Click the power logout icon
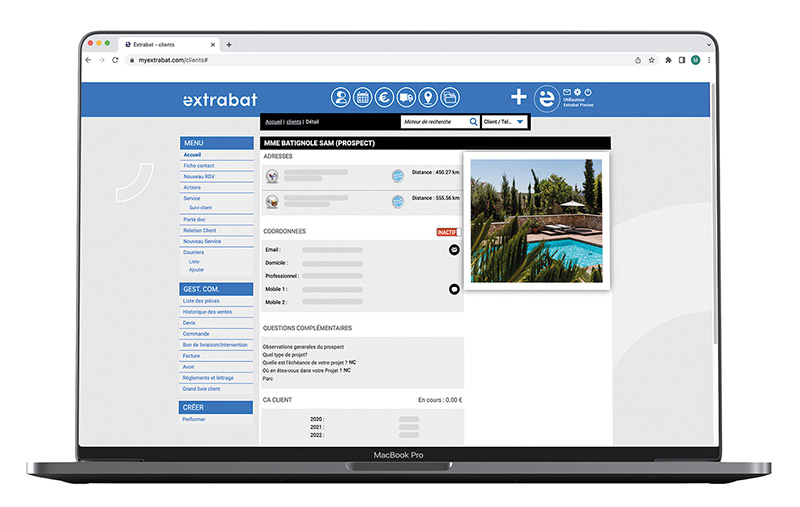Viewport: 800px width, 507px height. click(588, 92)
